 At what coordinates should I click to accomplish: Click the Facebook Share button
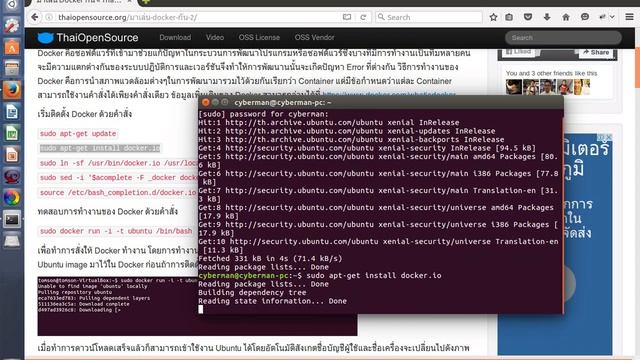click(596, 52)
